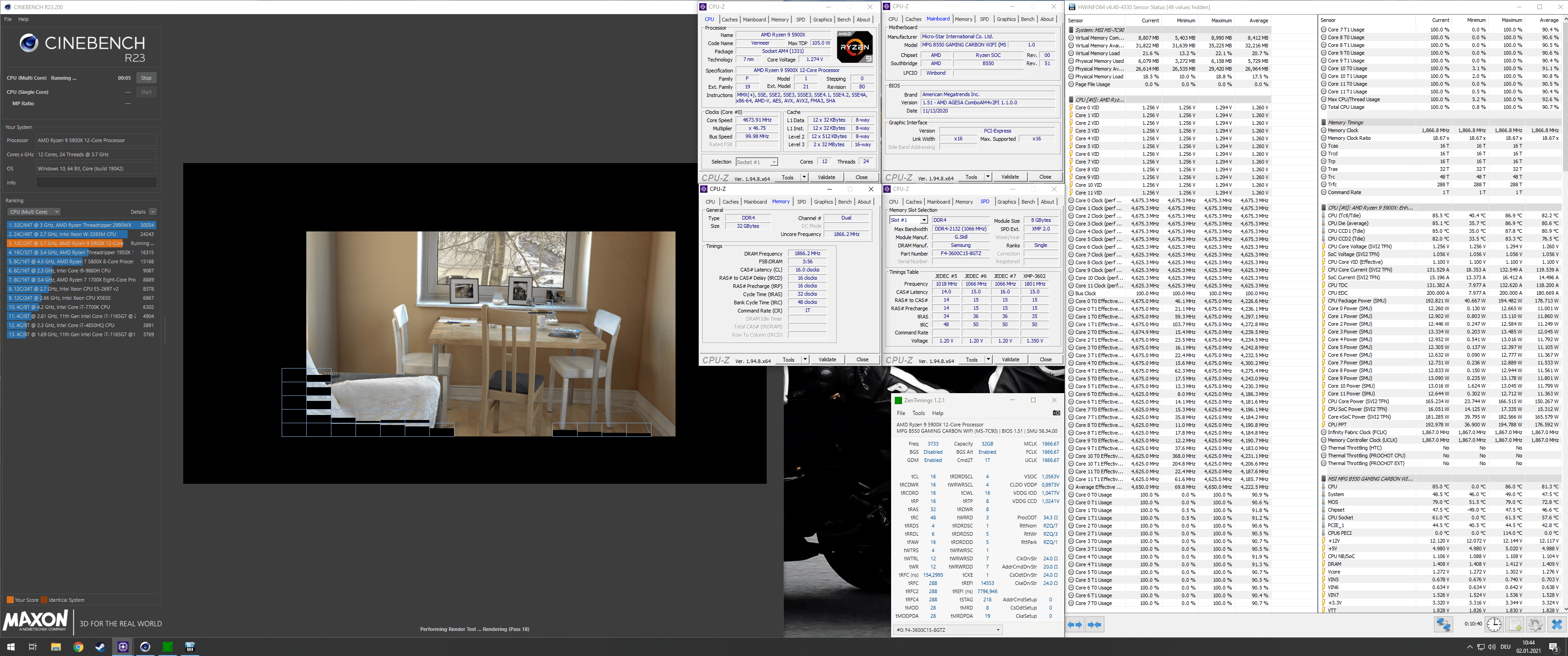Switch to Bench tab in top-left CPU-Z

pos(844,20)
